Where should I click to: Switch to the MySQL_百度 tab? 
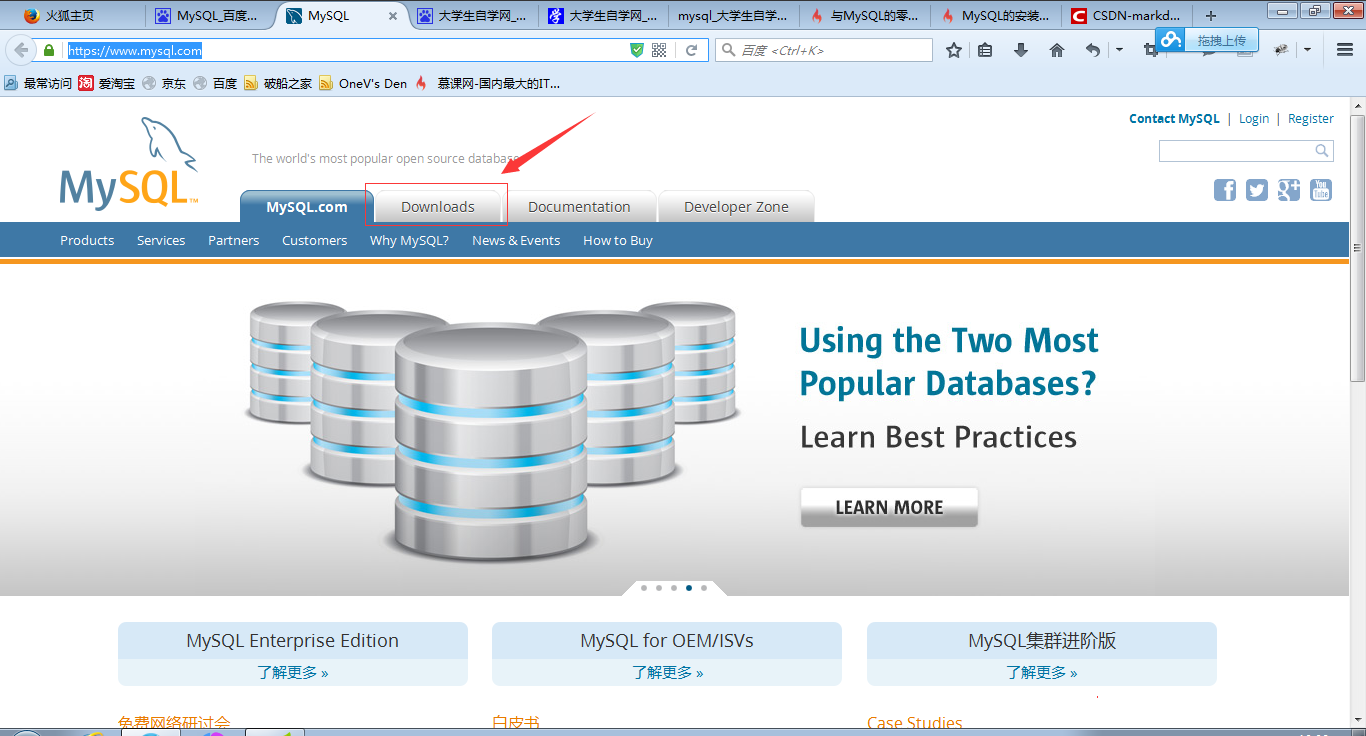click(x=209, y=16)
